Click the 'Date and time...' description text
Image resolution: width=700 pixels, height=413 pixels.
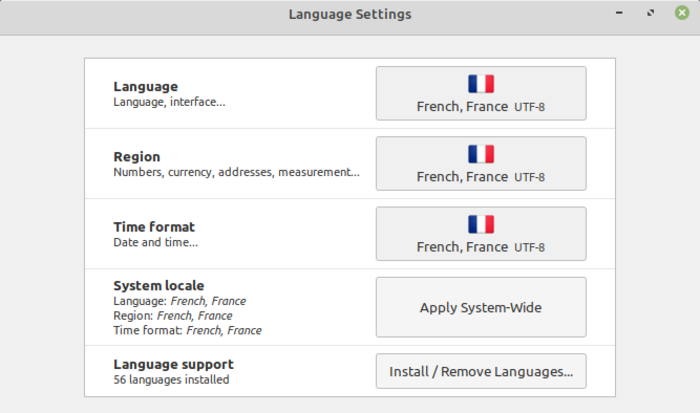click(x=156, y=242)
